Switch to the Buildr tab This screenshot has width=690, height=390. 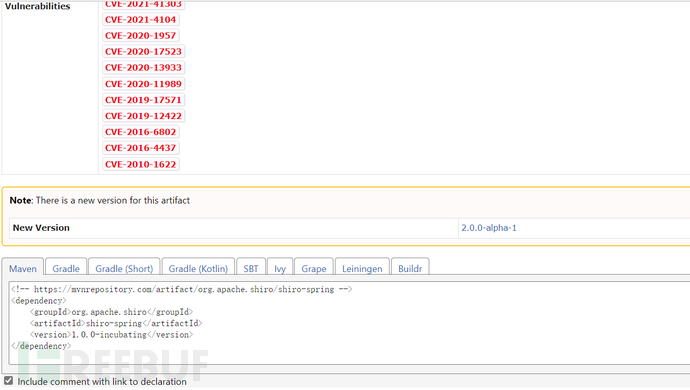coord(410,268)
